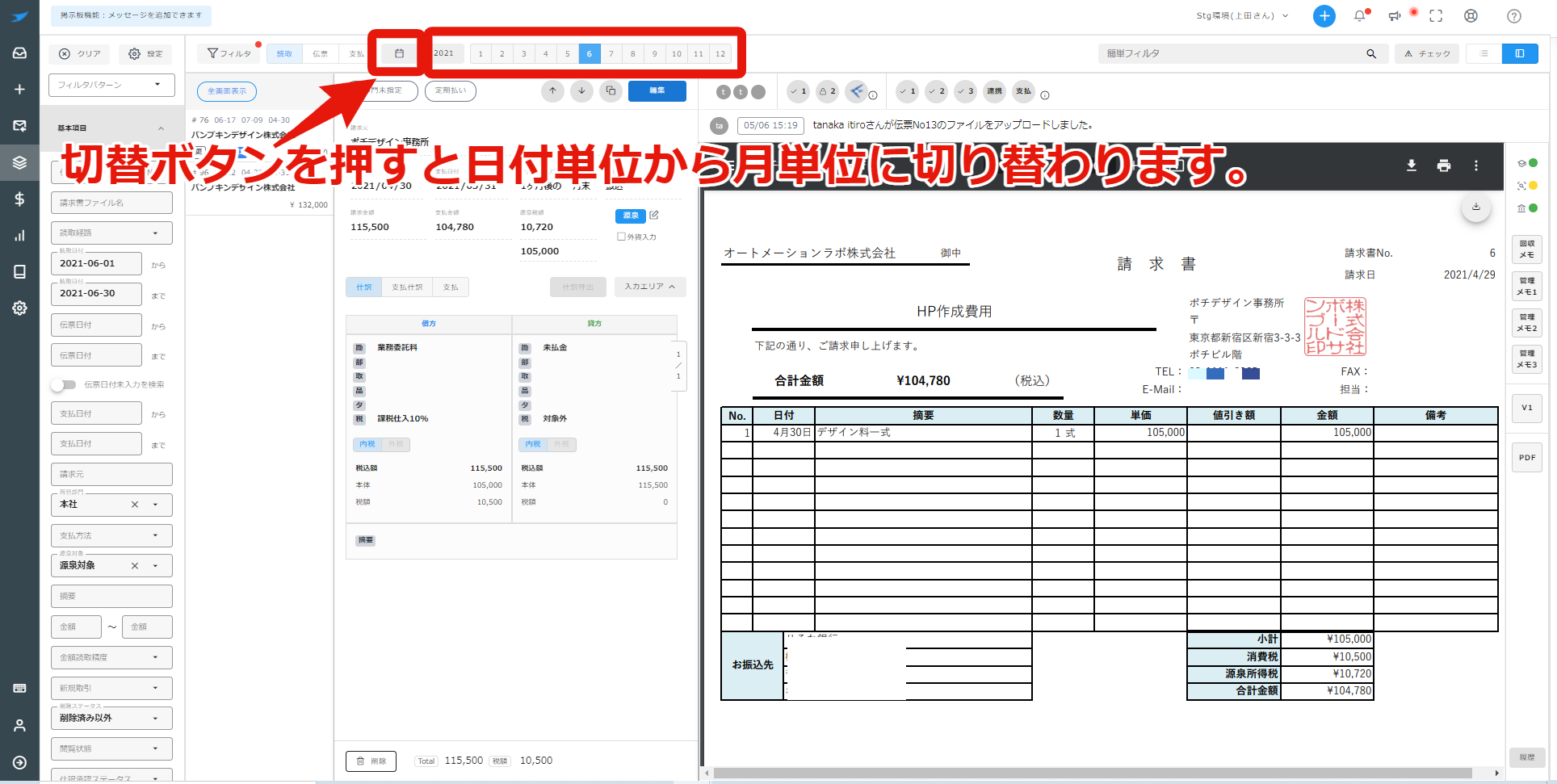
Task: Click the search magnifier in 簡単フィルタ
Action: point(1370,53)
